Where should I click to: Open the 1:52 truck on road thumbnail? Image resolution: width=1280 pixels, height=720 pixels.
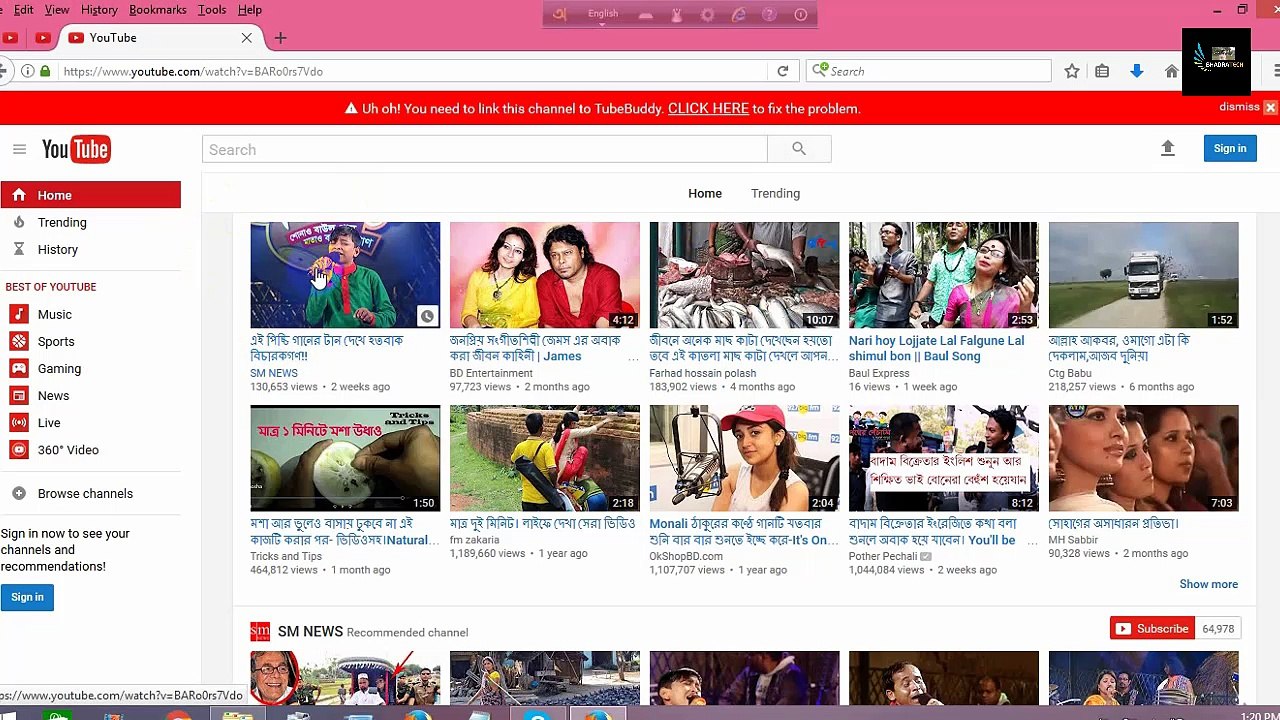click(1143, 275)
